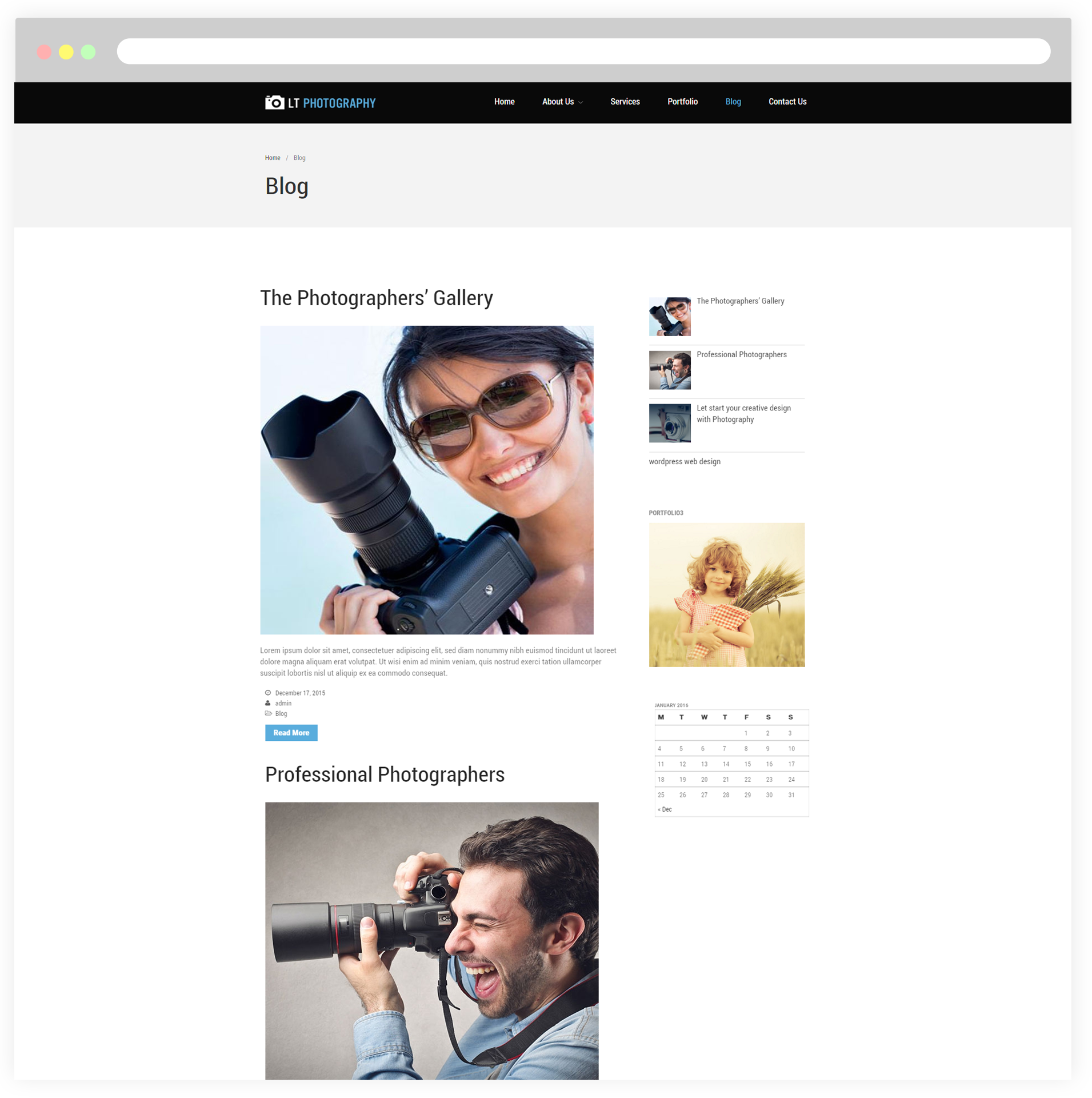Click calendar day 31

pyautogui.click(x=791, y=794)
